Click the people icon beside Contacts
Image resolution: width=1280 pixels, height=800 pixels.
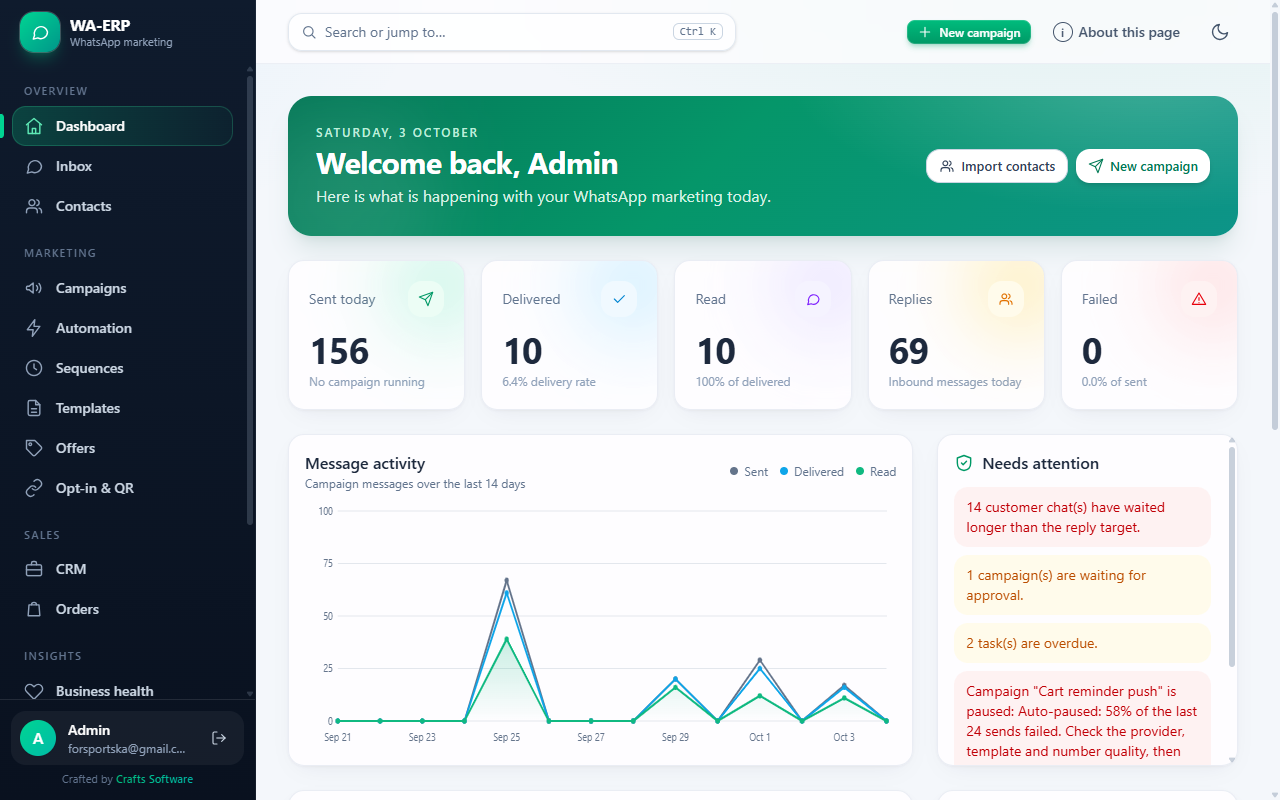[x=34, y=206]
